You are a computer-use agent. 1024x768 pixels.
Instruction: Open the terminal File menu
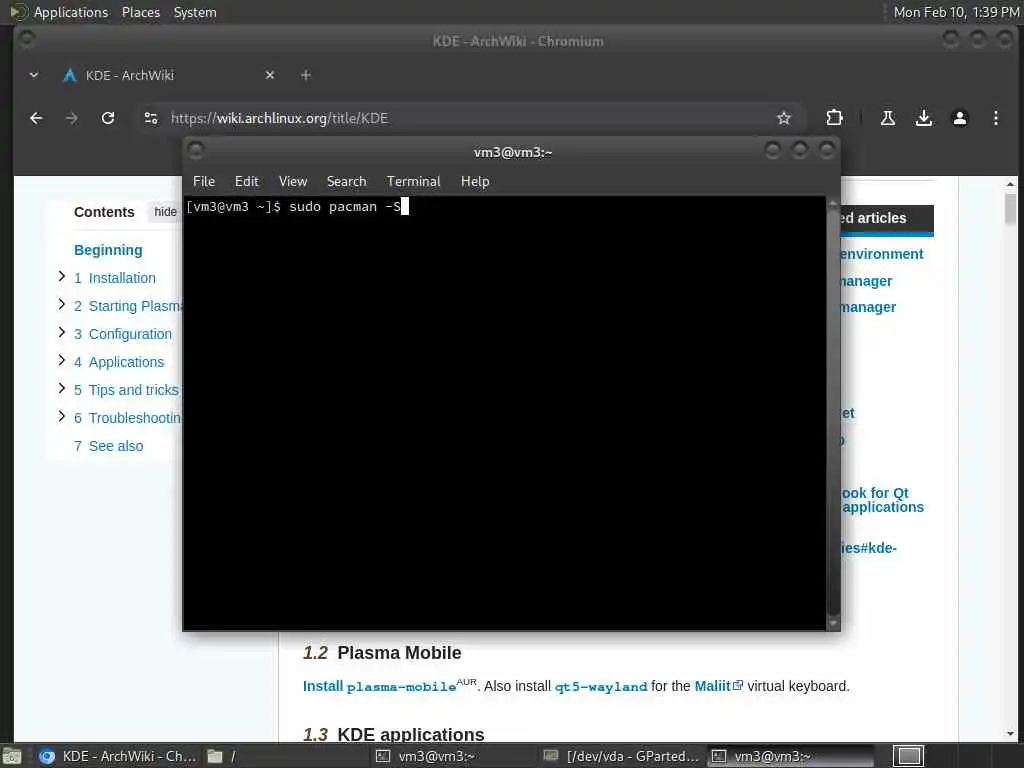pyautogui.click(x=204, y=182)
